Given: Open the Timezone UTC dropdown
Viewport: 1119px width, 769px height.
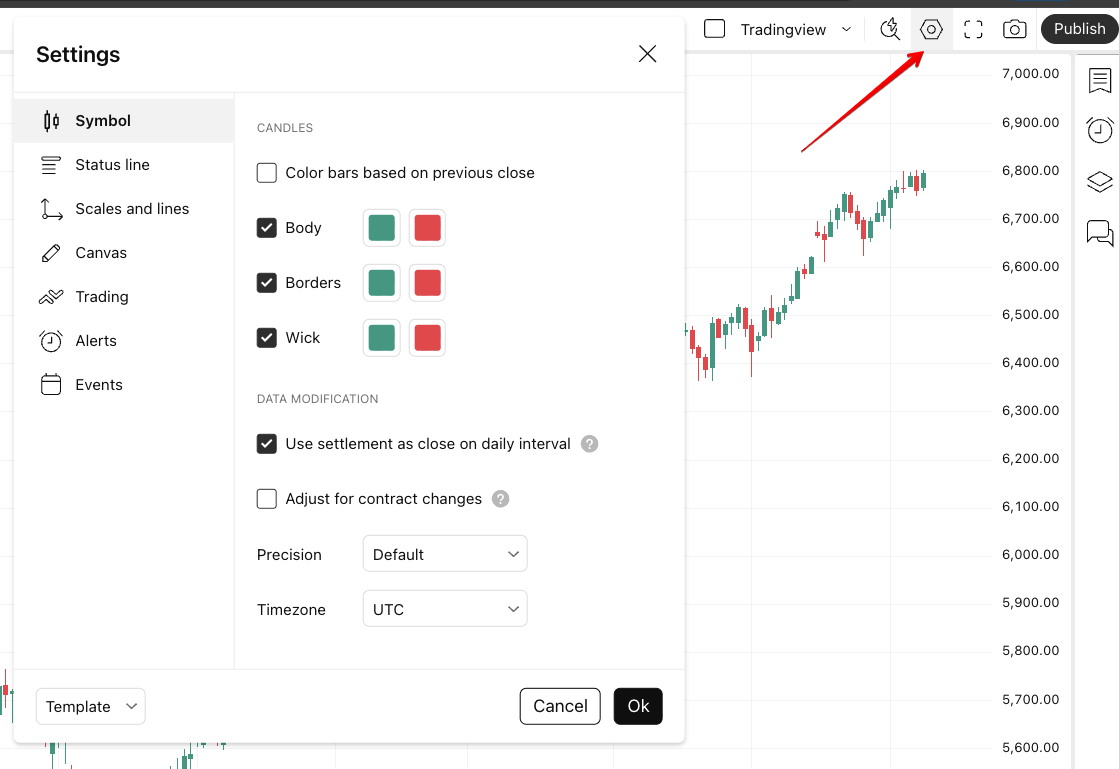Looking at the screenshot, I should pyautogui.click(x=445, y=609).
